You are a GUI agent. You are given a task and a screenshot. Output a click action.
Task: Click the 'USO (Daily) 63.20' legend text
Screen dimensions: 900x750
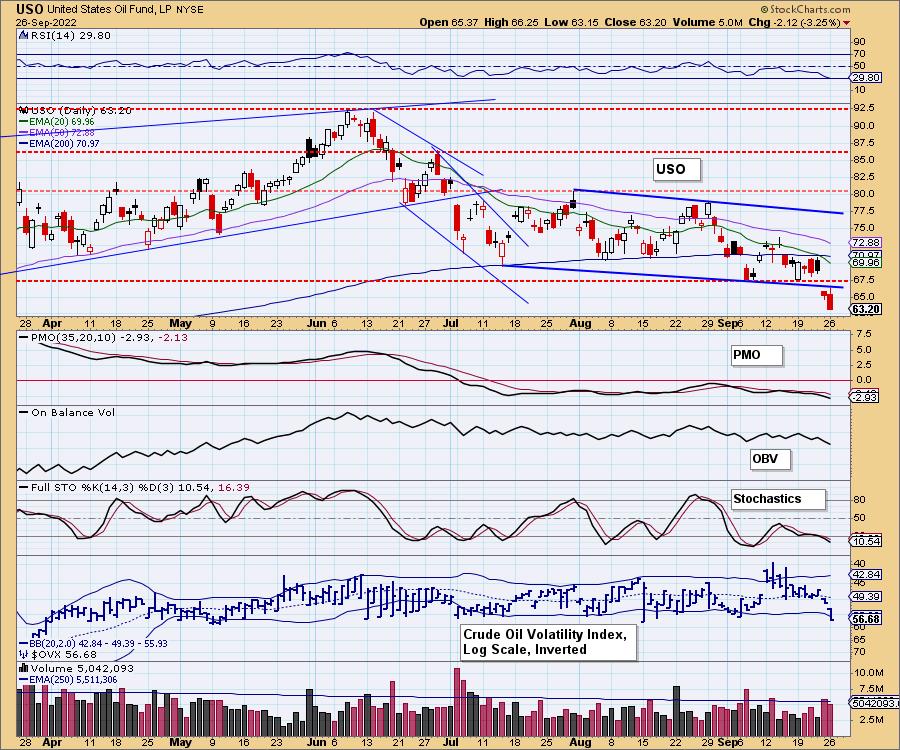tap(82, 110)
